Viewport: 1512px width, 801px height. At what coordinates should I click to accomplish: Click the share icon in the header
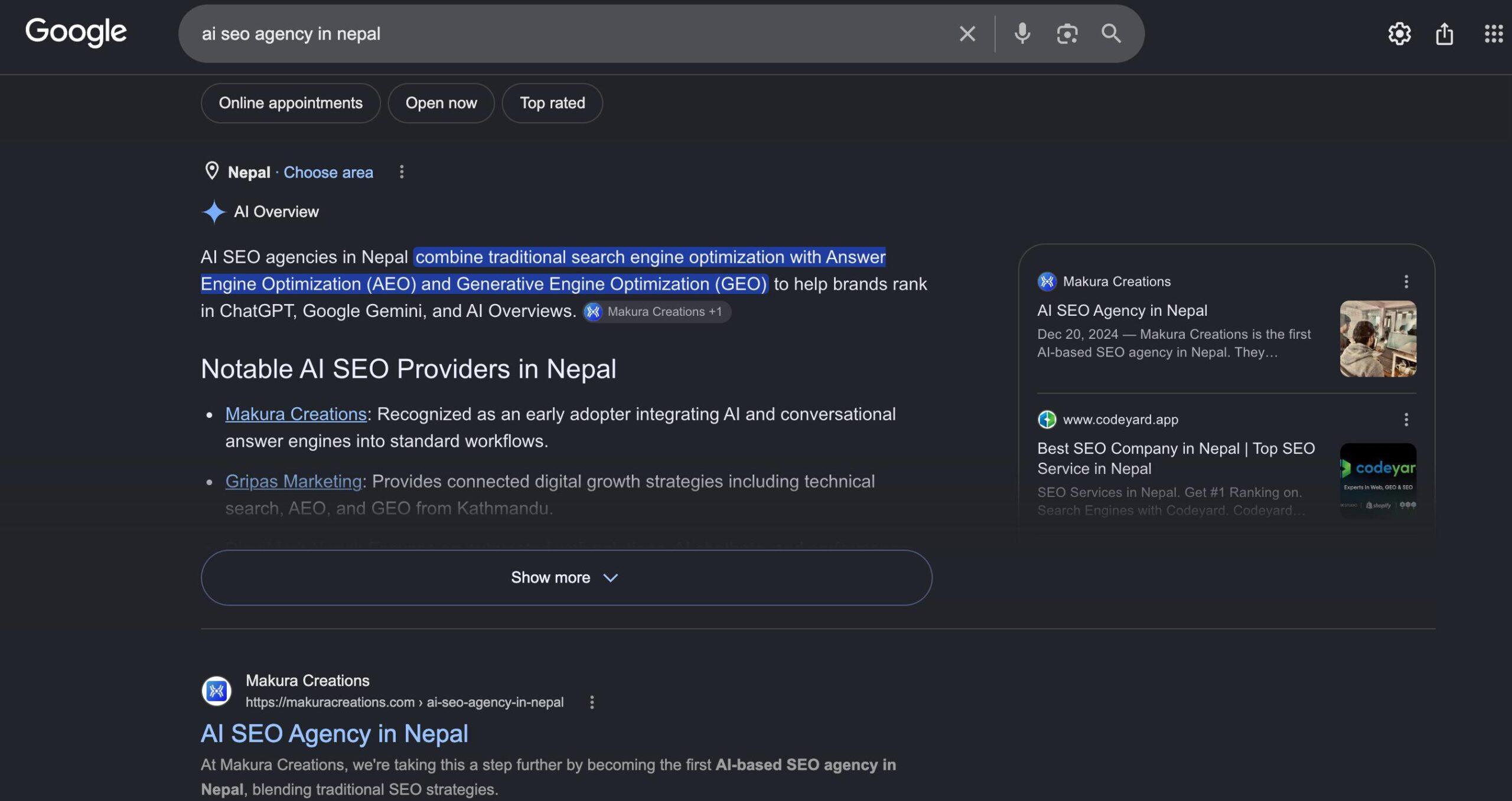coord(1444,34)
